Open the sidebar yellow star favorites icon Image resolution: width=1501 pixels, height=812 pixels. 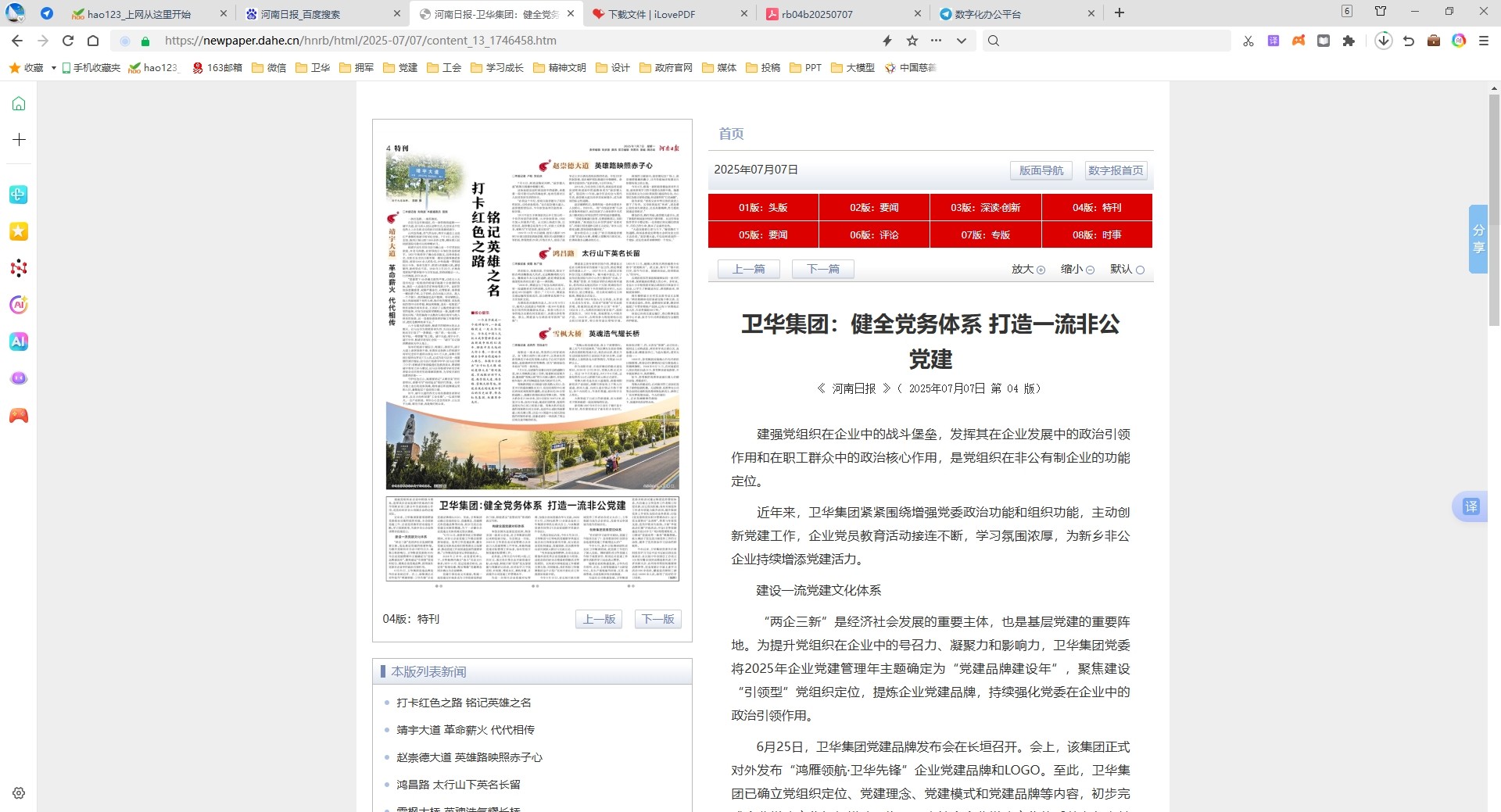tap(19, 231)
